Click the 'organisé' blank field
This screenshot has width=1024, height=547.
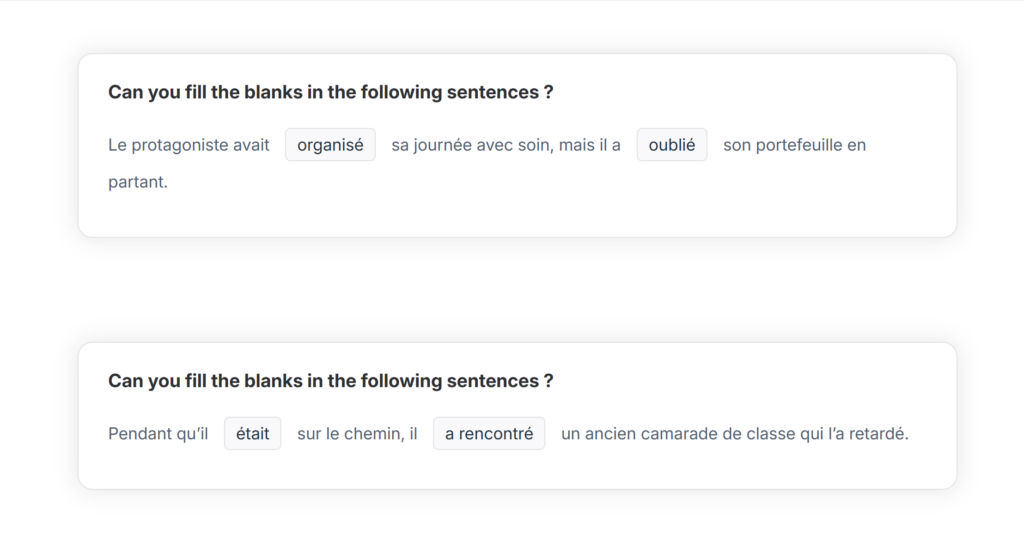[330, 145]
